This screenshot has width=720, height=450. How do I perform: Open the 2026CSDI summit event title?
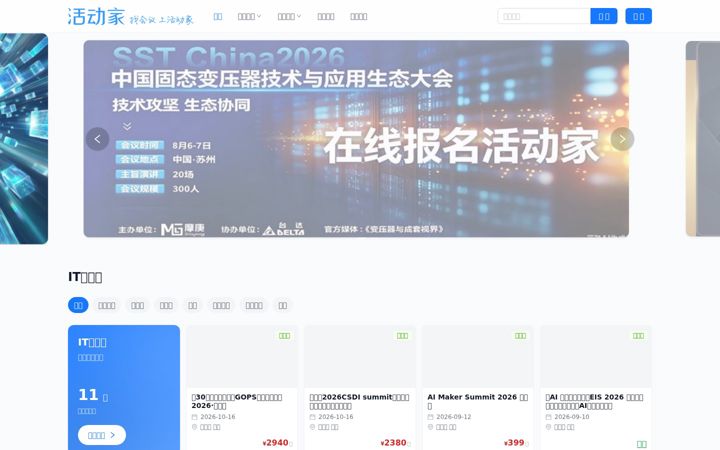coord(360,401)
